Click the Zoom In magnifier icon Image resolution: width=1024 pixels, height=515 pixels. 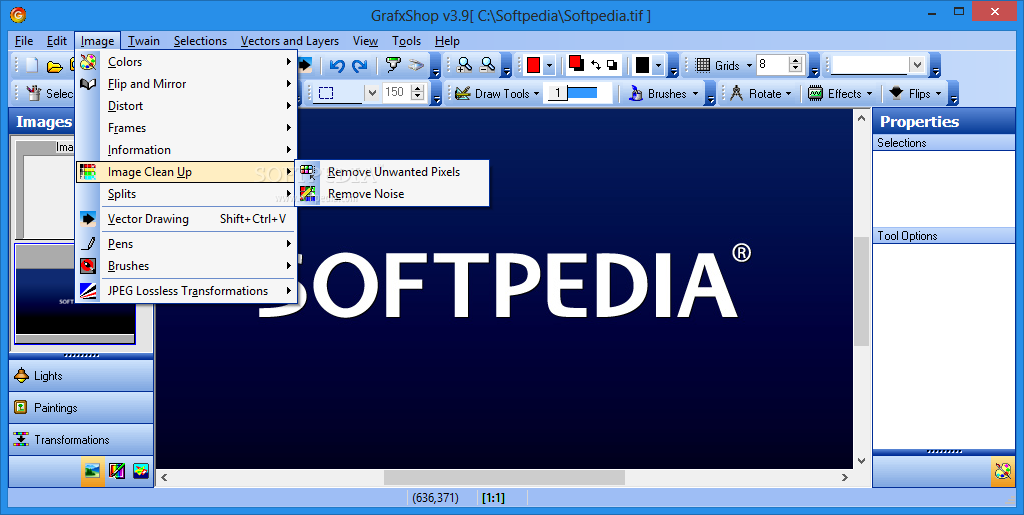464,65
